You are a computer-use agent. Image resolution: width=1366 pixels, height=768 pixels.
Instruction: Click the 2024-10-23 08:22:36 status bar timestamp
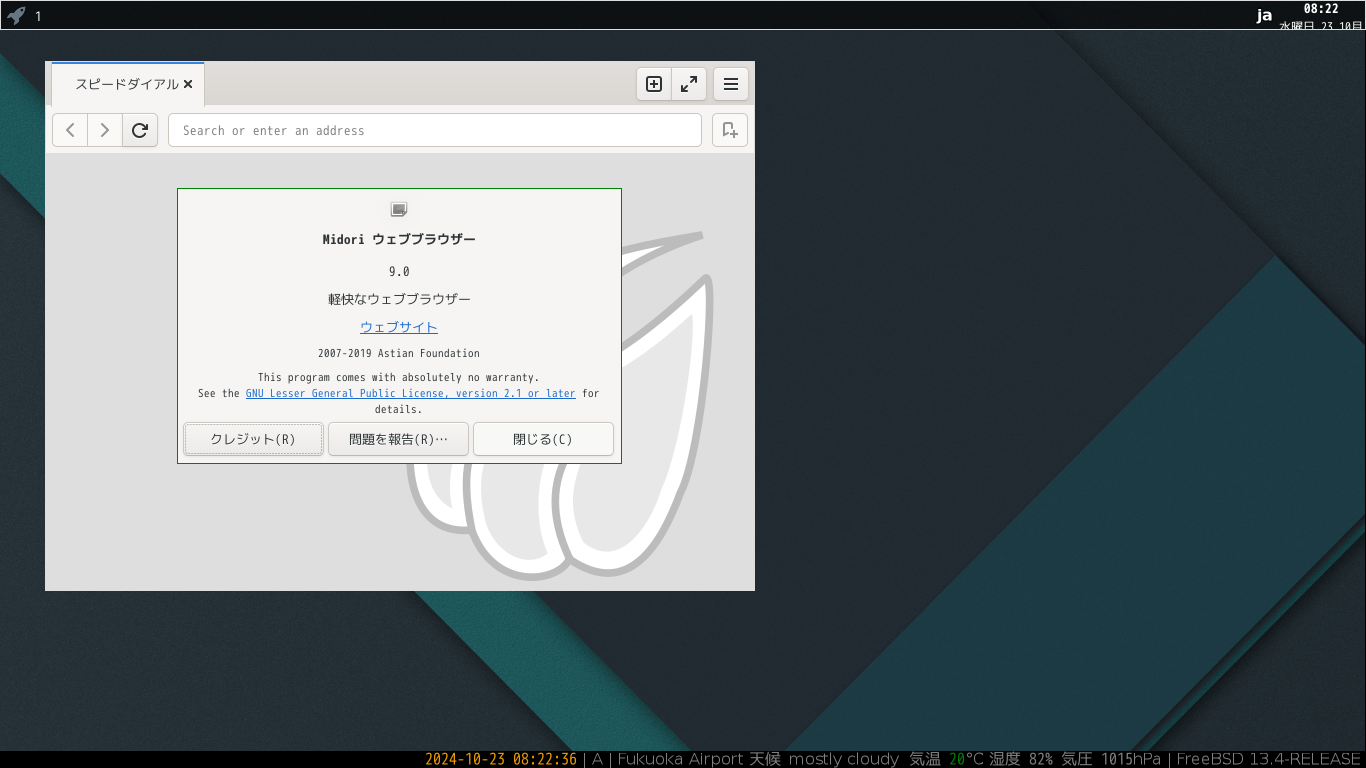click(501, 759)
